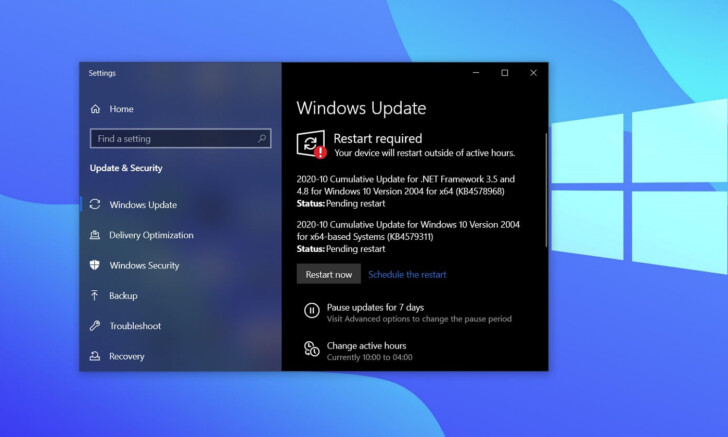The image size is (728, 437).
Task: Click the Windows Update page title
Action: click(361, 108)
